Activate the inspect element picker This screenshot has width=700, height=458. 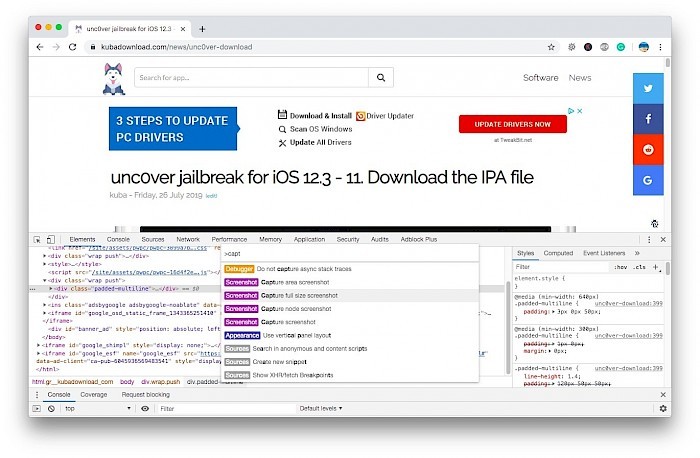(37, 240)
